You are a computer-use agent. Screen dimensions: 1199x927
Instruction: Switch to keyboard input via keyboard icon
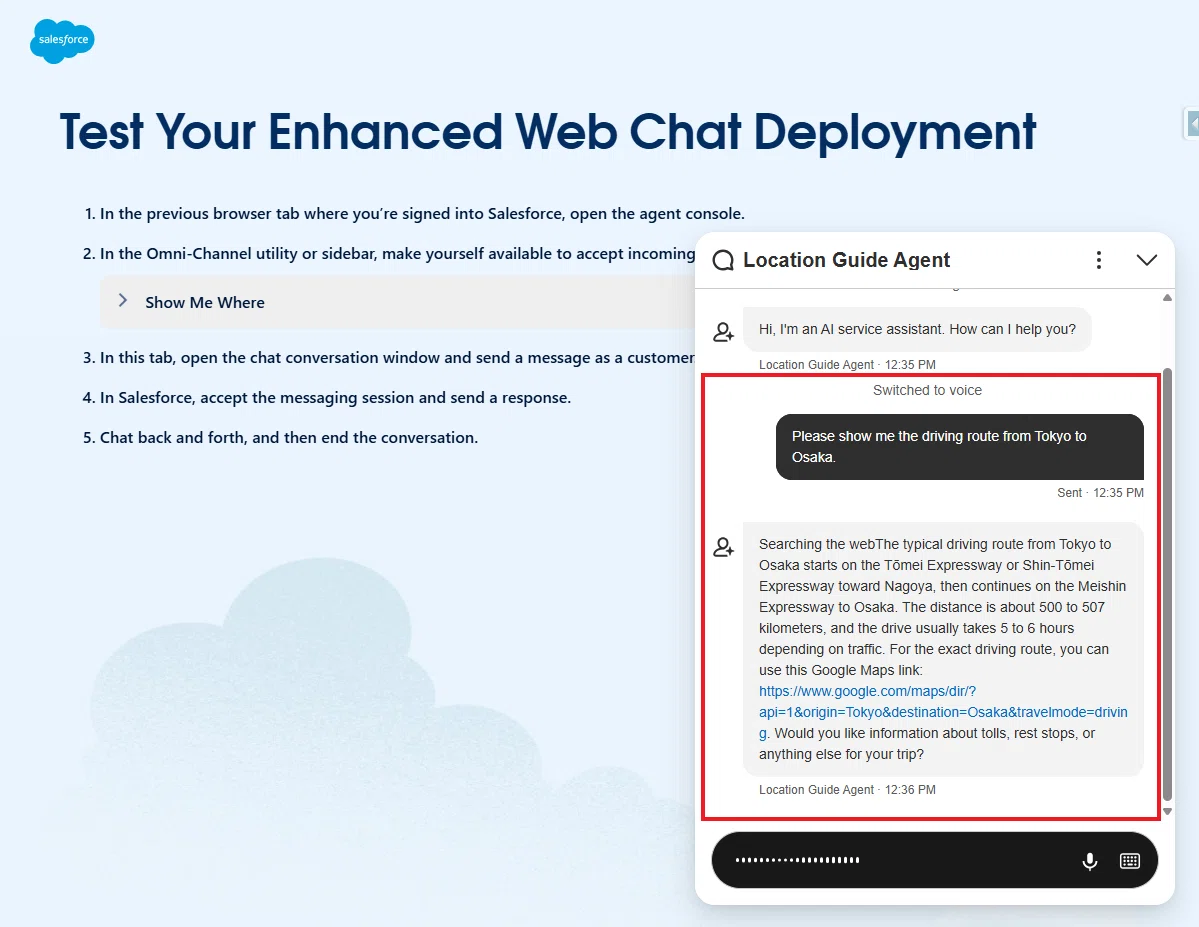click(x=1129, y=861)
